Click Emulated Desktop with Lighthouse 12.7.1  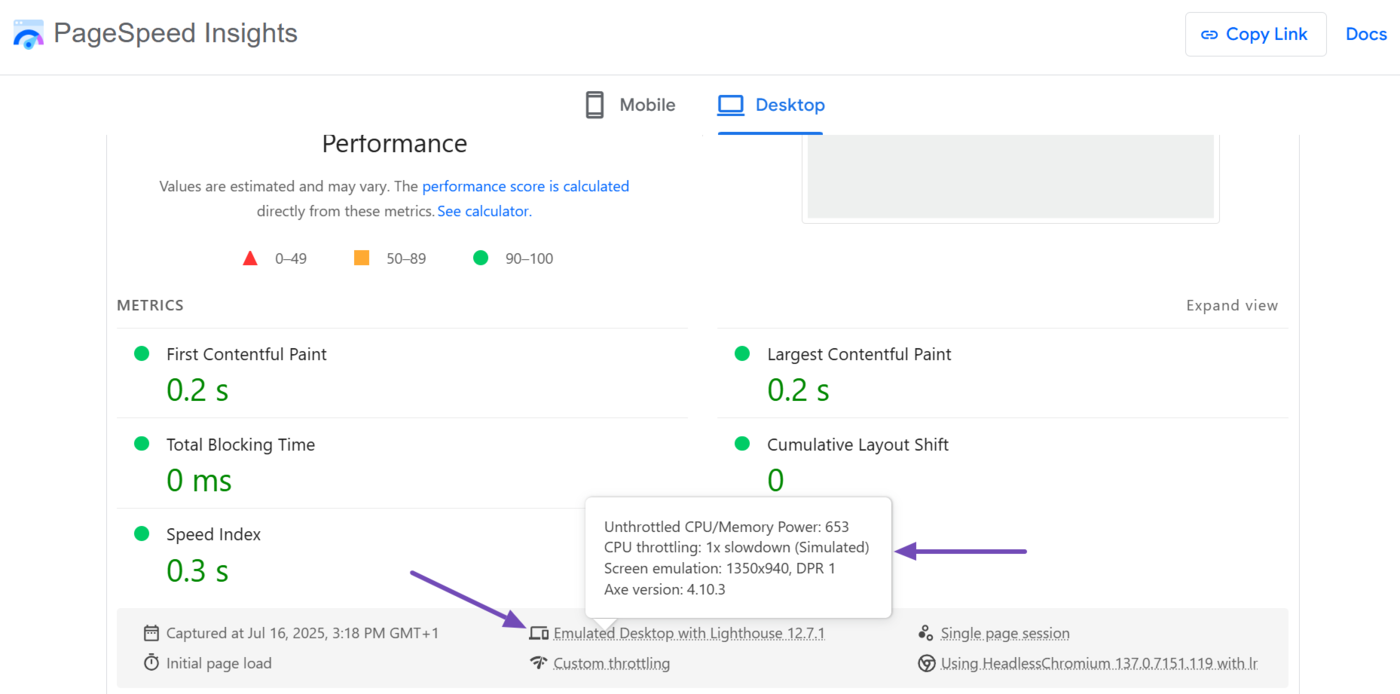point(689,633)
